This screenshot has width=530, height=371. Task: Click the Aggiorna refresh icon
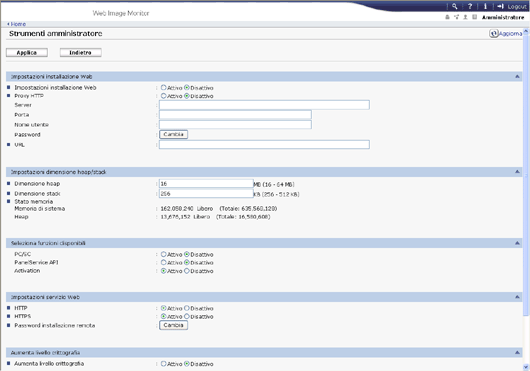493,33
